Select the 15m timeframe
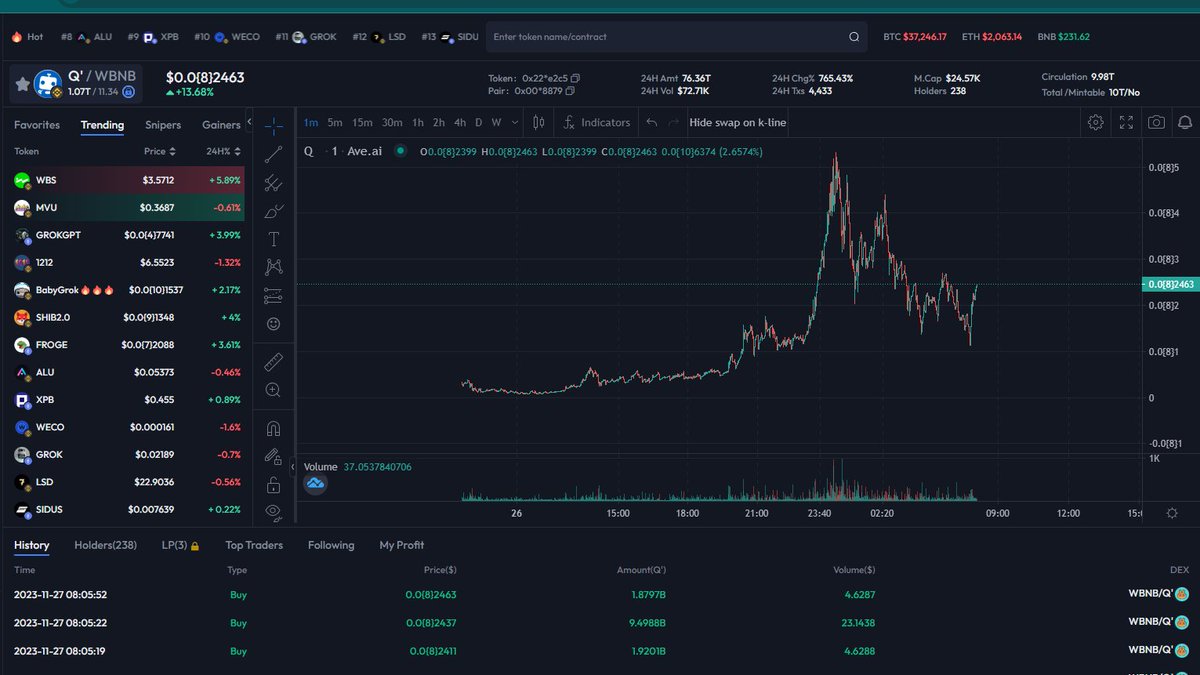 point(362,123)
